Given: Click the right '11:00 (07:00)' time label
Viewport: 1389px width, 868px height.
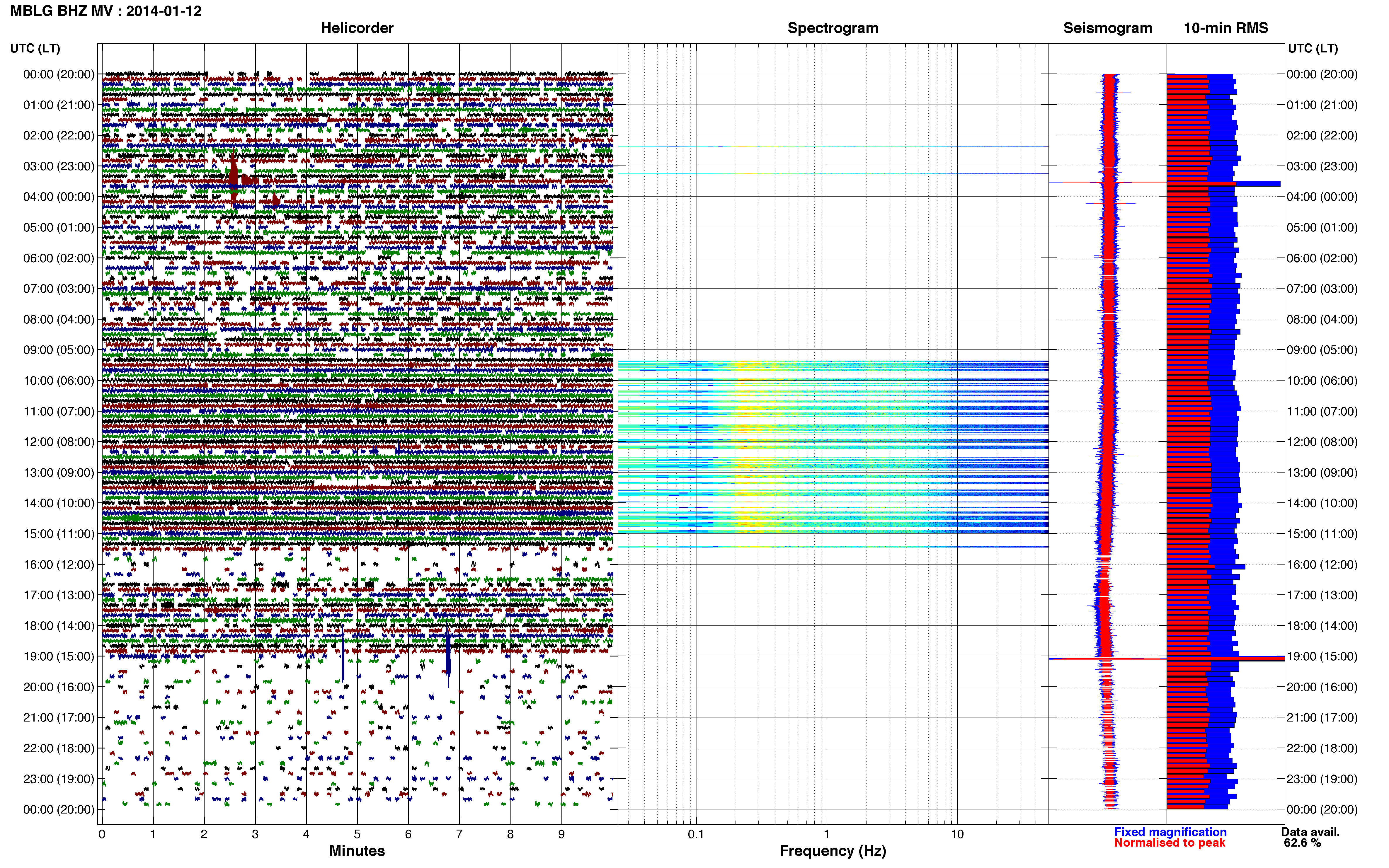Looking at the screenshot, I should [x=1322, y=411].
